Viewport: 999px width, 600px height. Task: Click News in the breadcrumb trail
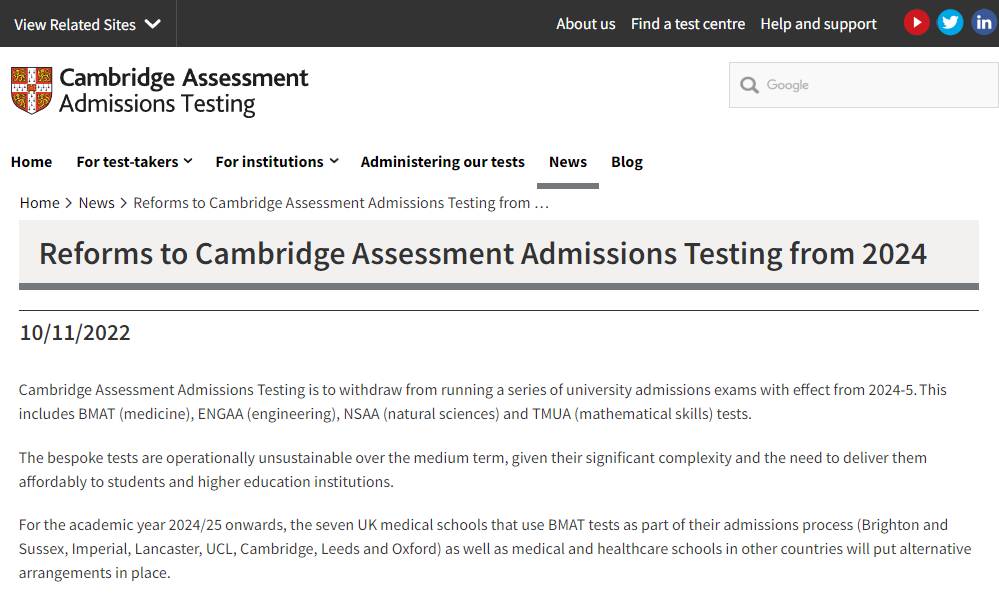click(x=96, y=203)
